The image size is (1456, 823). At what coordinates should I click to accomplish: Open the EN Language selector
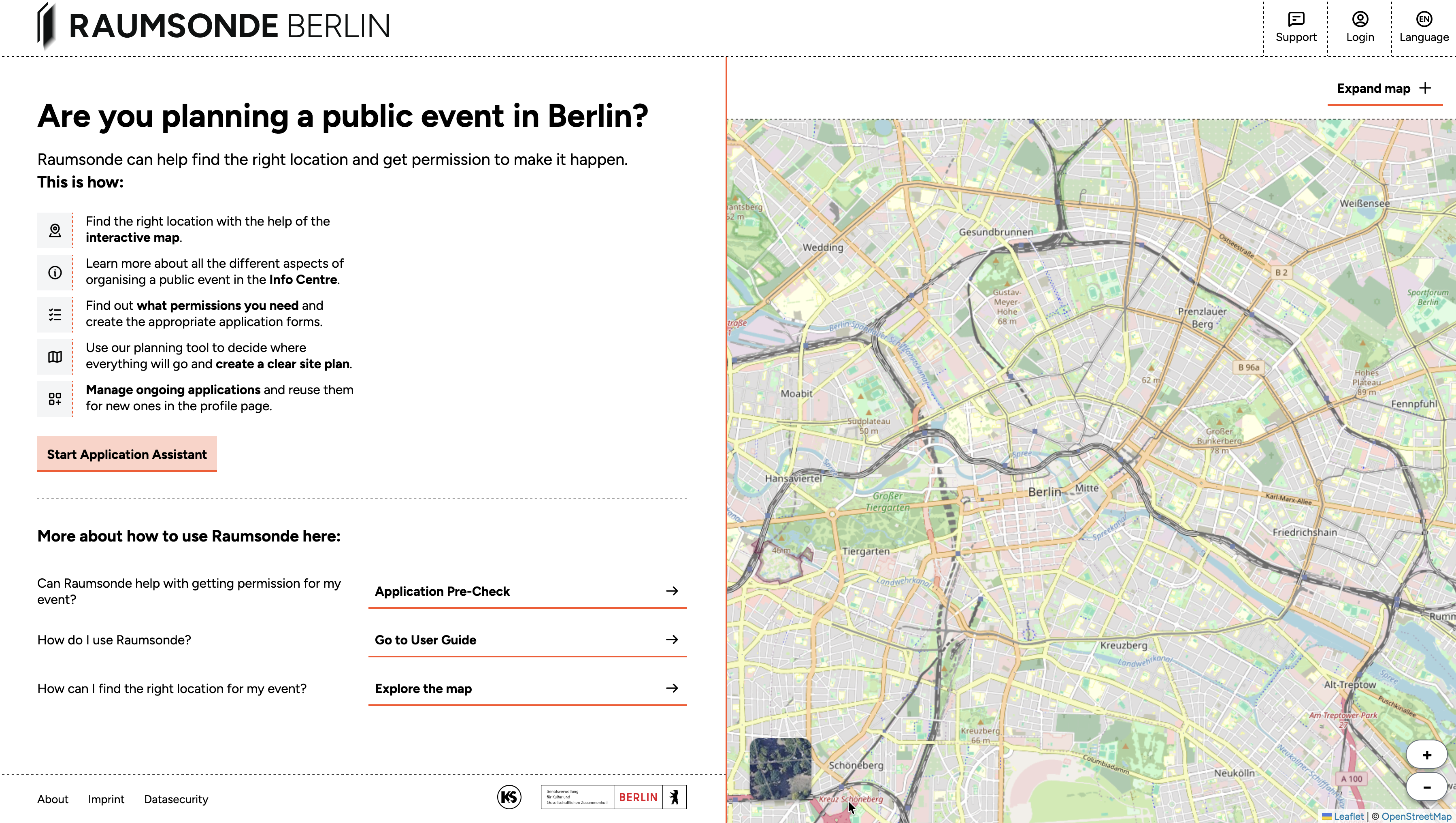tap(1423, 20)
